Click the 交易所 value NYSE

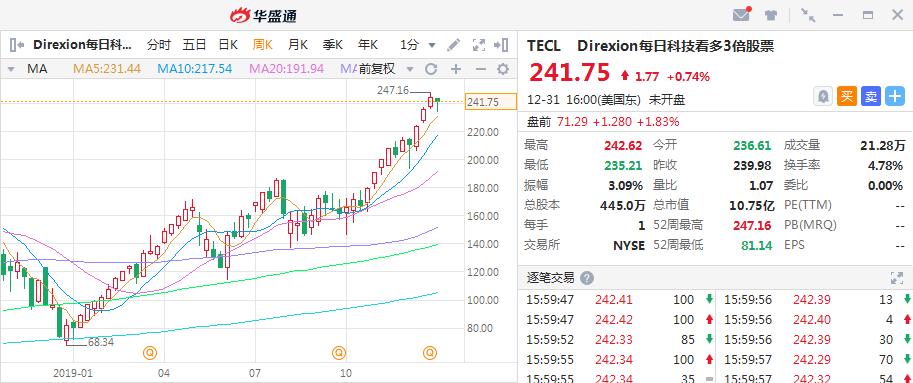629,246
